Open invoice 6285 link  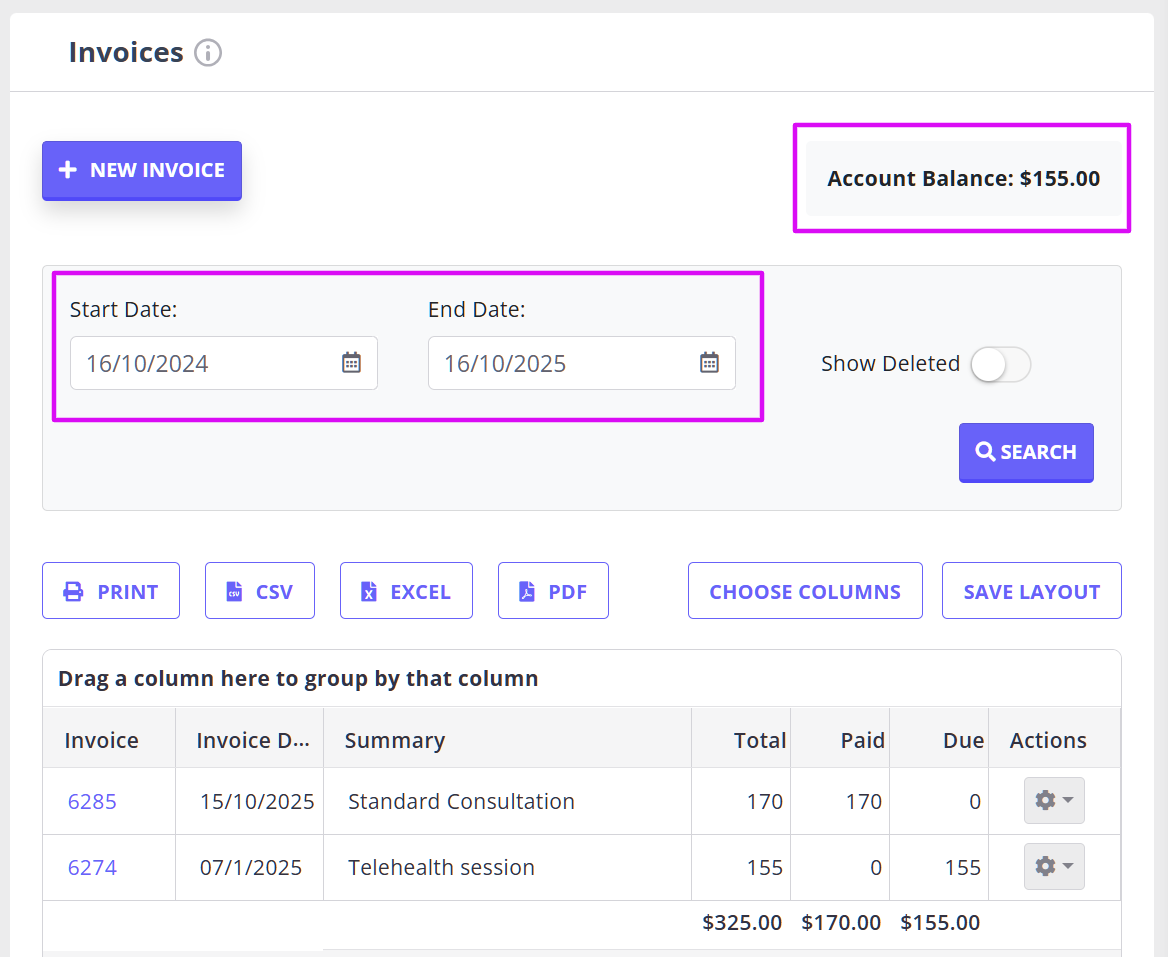pyautogui.click(x=92, y=801)
